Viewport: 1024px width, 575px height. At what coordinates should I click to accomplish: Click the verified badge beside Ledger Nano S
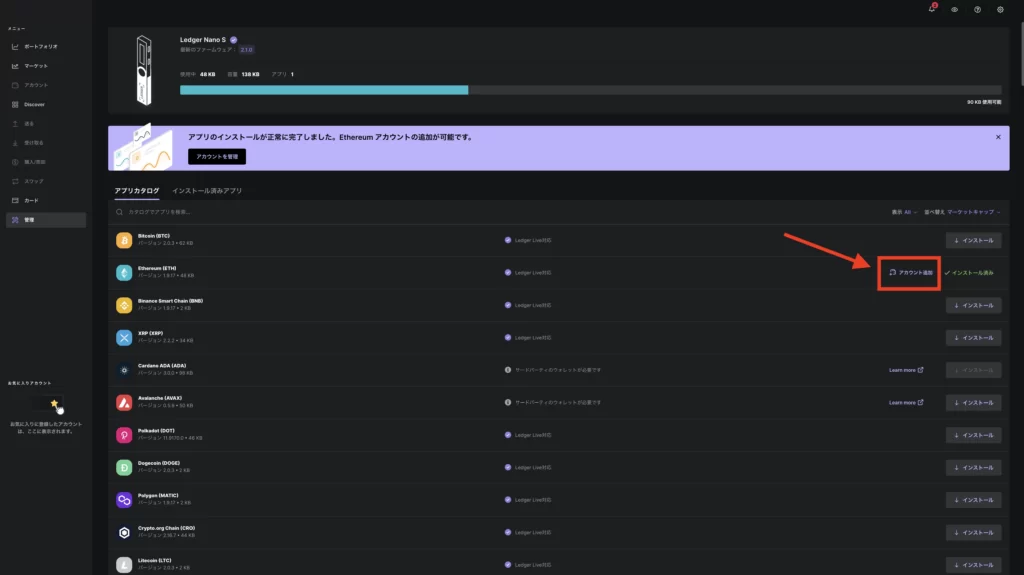point(234,40)
